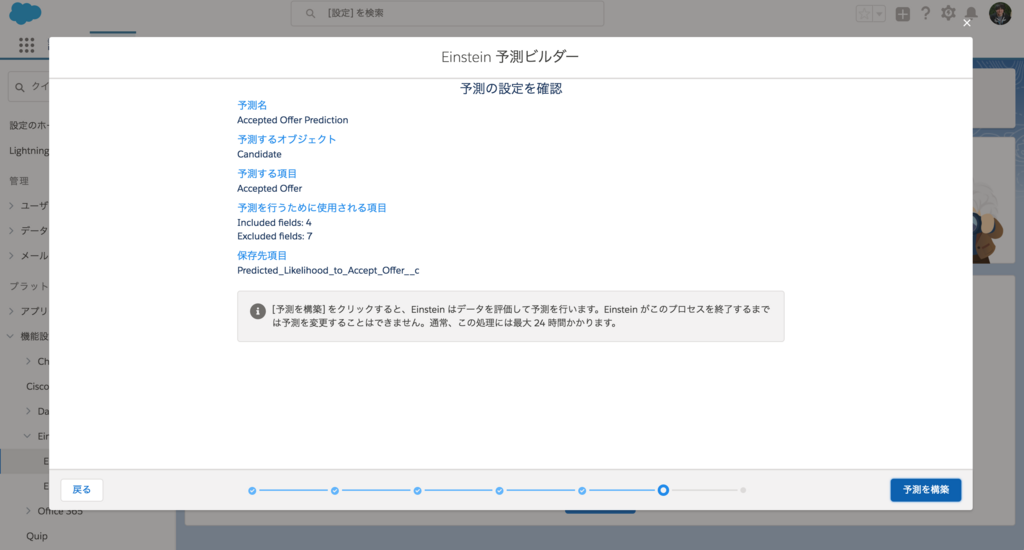This screenshot has height=550, width=1024.
Task: Open the favorites list dropdown arrow
Action: click(x=879, y=14)
